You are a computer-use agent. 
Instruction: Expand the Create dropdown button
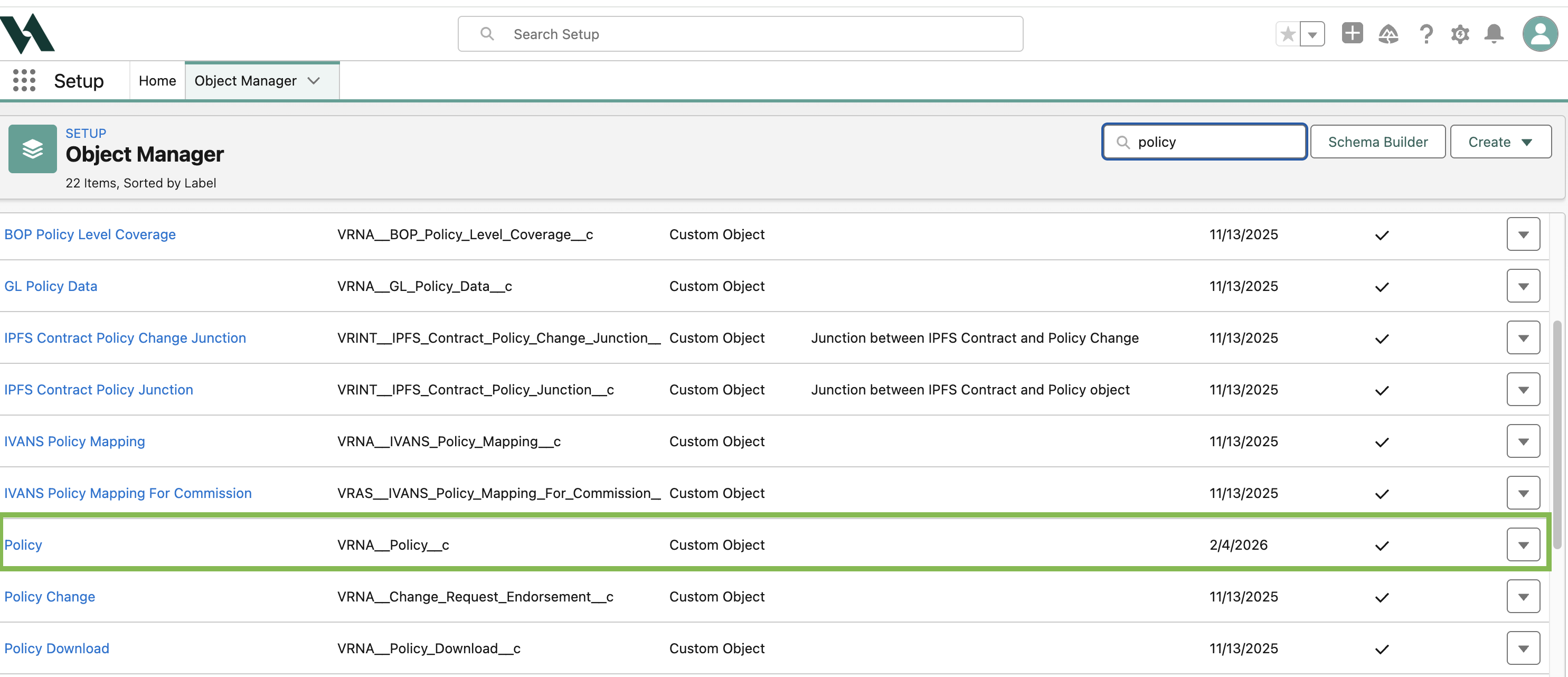(1500, 142)
